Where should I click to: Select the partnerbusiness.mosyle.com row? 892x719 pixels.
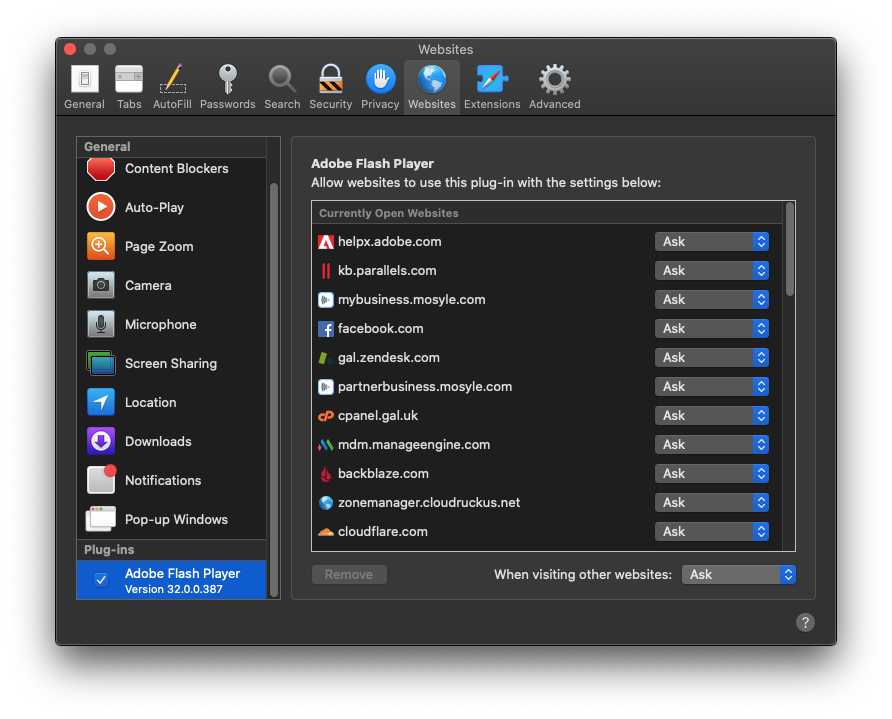point(547,387)
